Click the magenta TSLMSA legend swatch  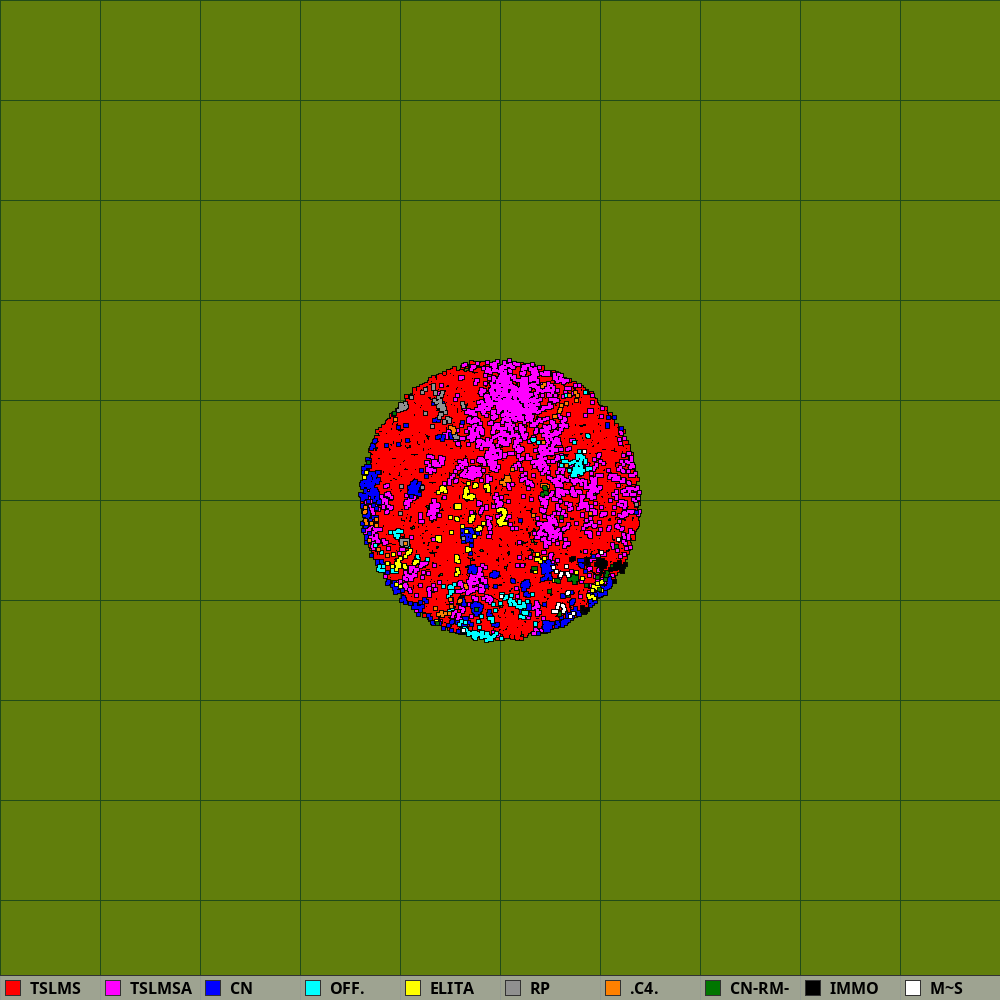113,988
